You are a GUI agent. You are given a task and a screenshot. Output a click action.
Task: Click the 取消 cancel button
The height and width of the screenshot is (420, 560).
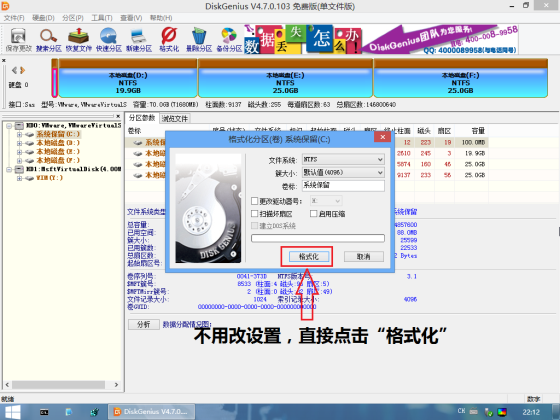364,256
